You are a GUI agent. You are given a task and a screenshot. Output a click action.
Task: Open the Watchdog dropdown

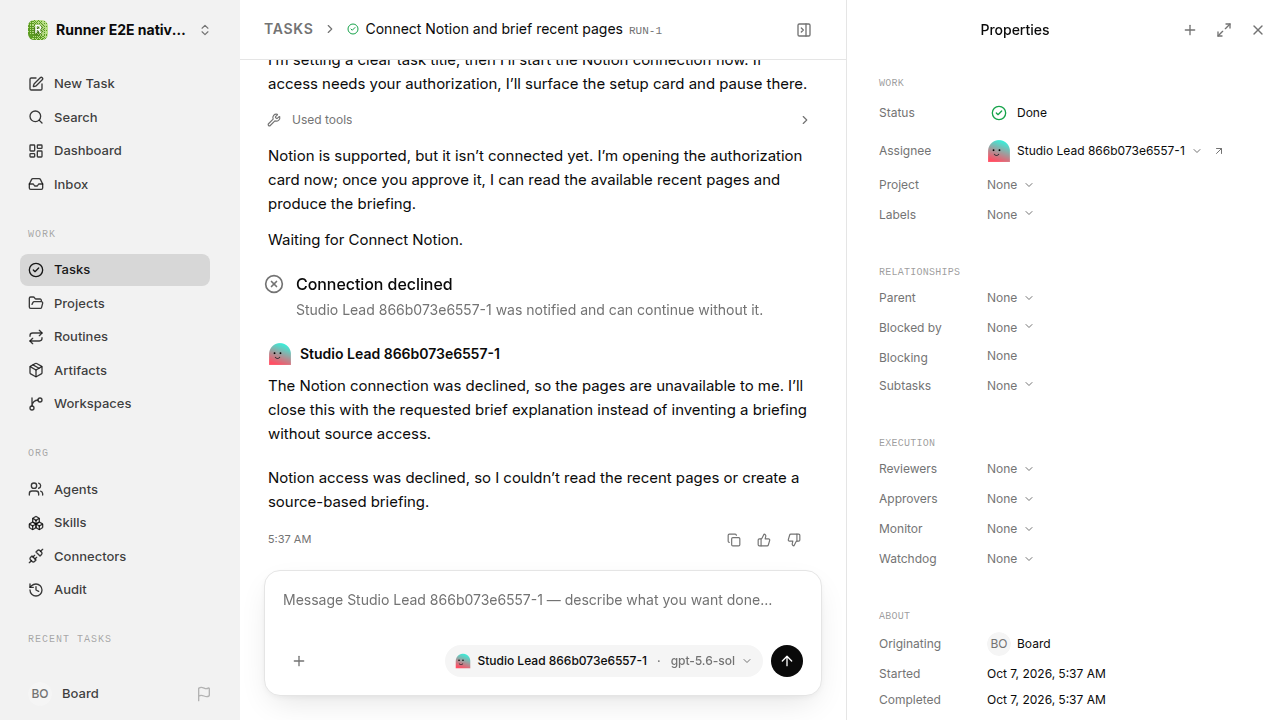[1010, 559]
